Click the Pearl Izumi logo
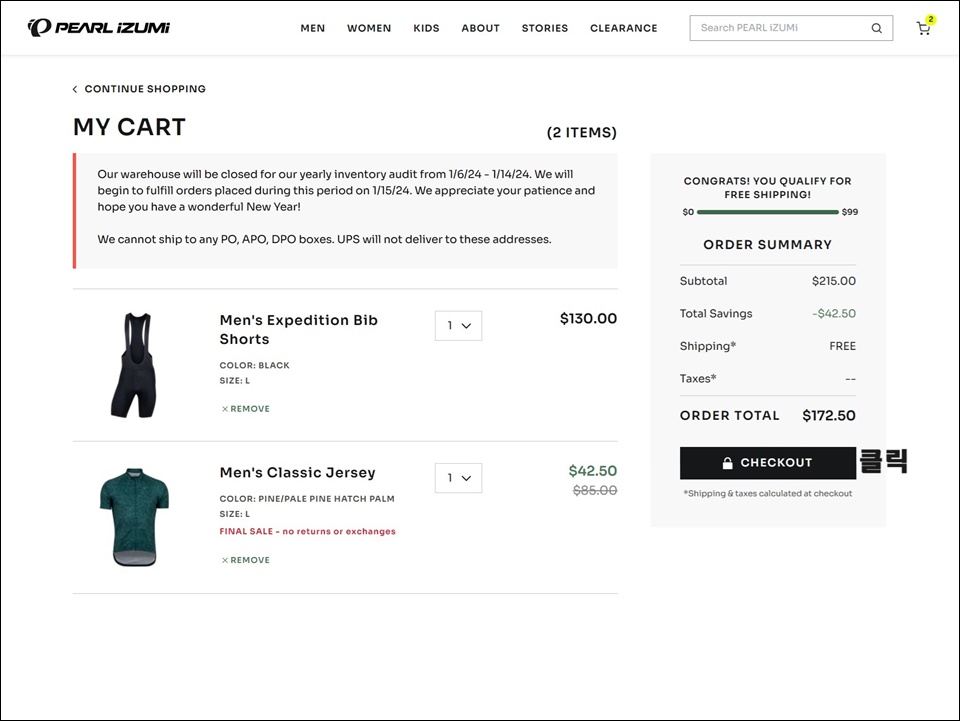Image resolution: width=960 pixels, height=721 pixels. (99, 28)
